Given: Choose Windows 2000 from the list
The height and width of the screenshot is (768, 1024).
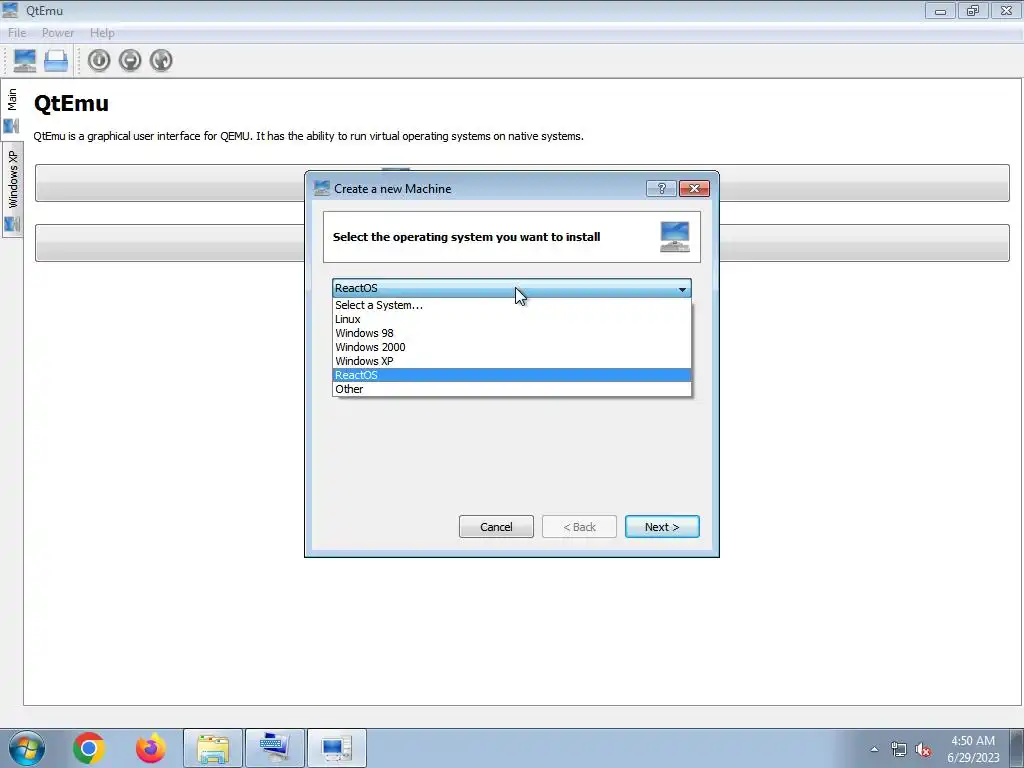Looking at the screenshot, I should pyautogui.click(x=511, y=347).
